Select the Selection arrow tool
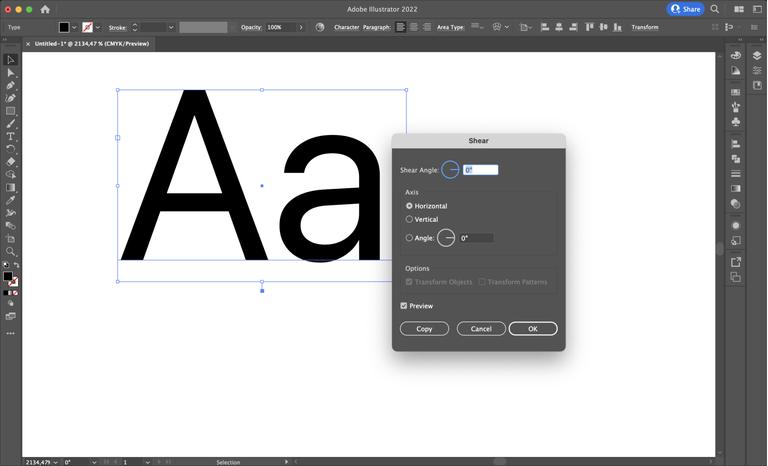Image resolution: width=768 pixels, height=466 pixels. [x=11, y=60]
